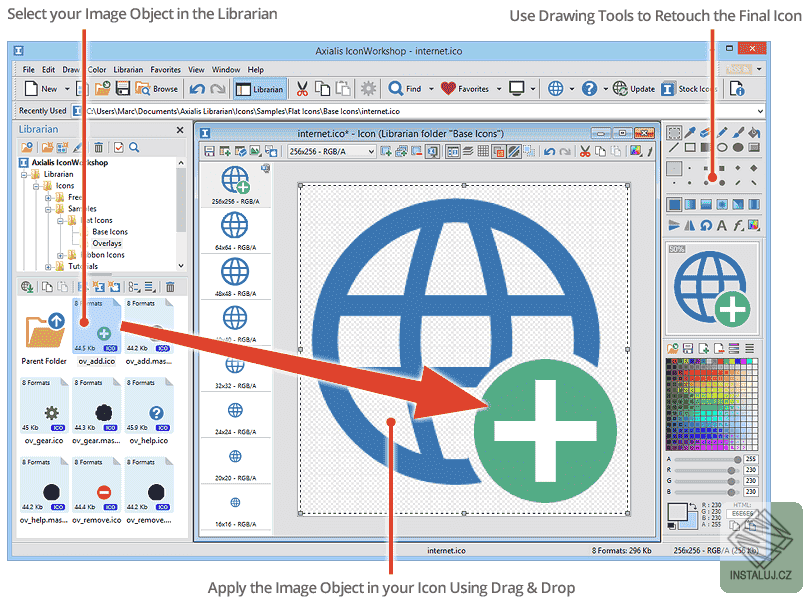Open the Window menu

click(x=226, y=69)
